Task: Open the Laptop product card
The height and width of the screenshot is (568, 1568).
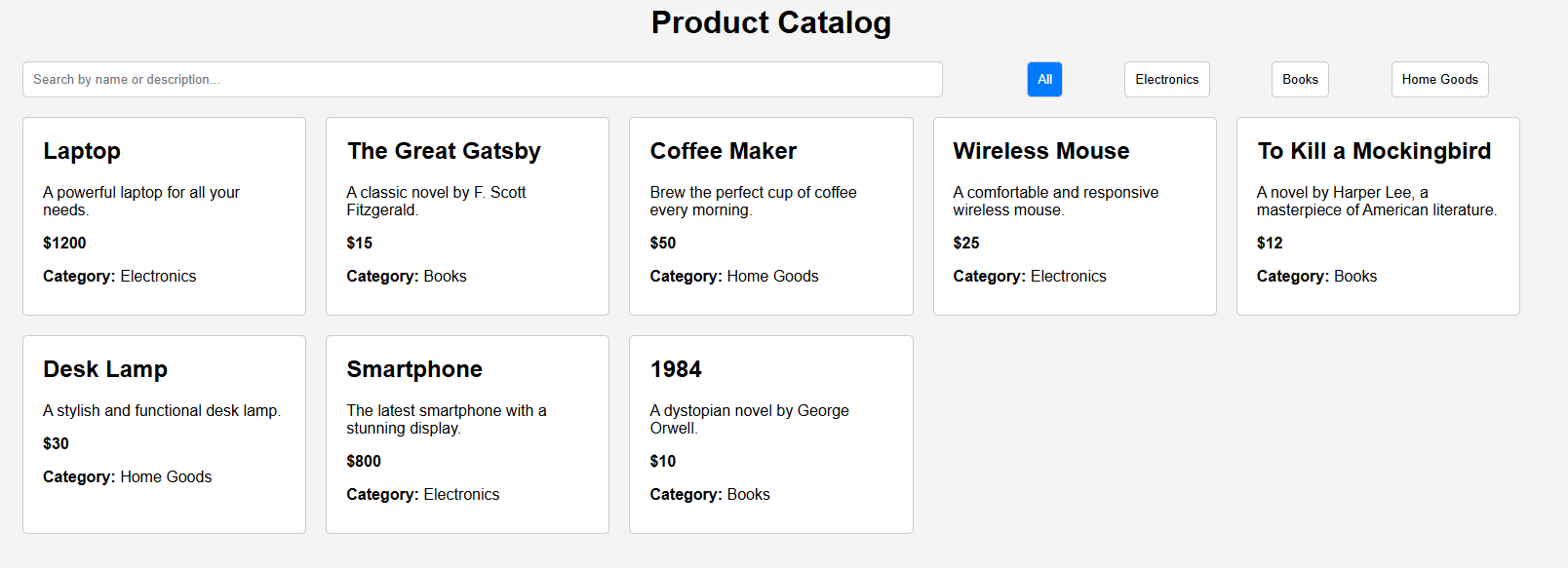Action: pos(164,216)
